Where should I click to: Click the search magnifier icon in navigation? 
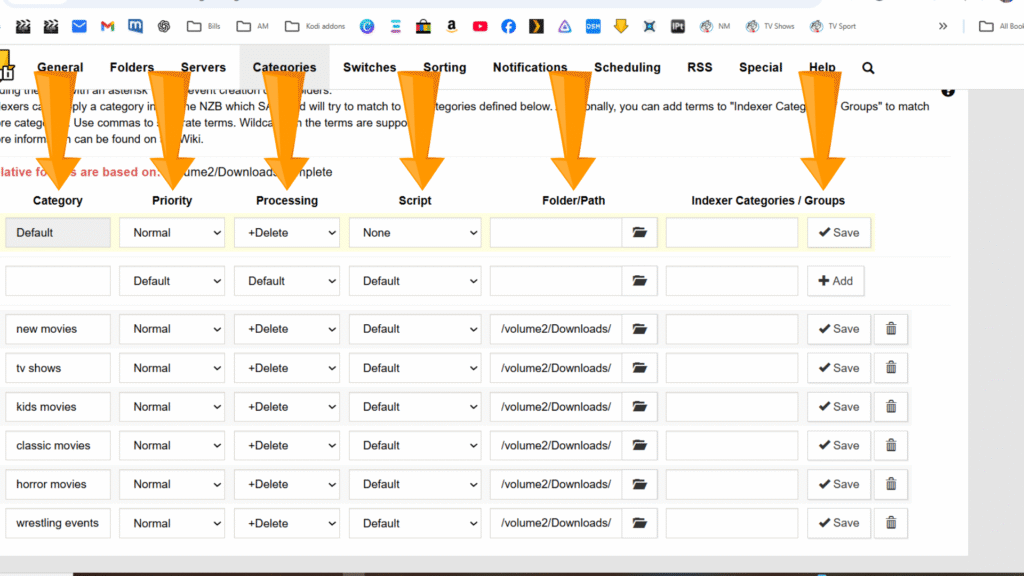(868, 68)
